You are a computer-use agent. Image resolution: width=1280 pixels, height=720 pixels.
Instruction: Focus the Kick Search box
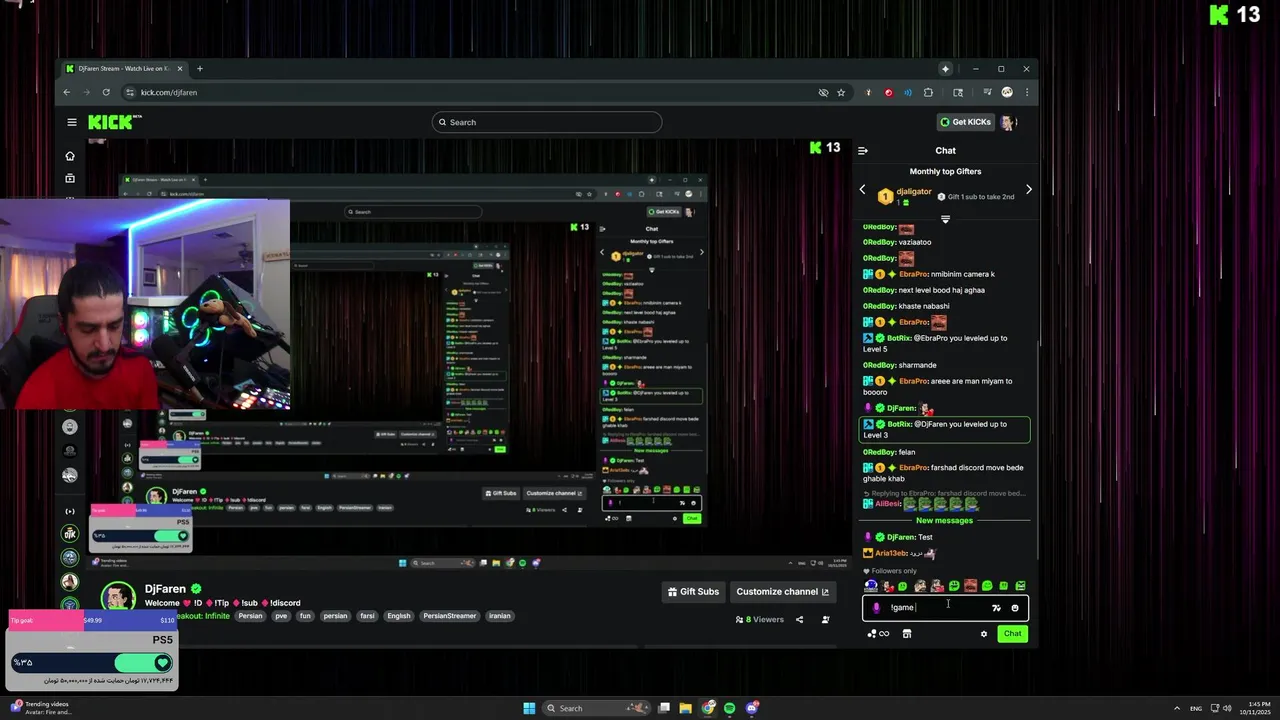(547, 122)
